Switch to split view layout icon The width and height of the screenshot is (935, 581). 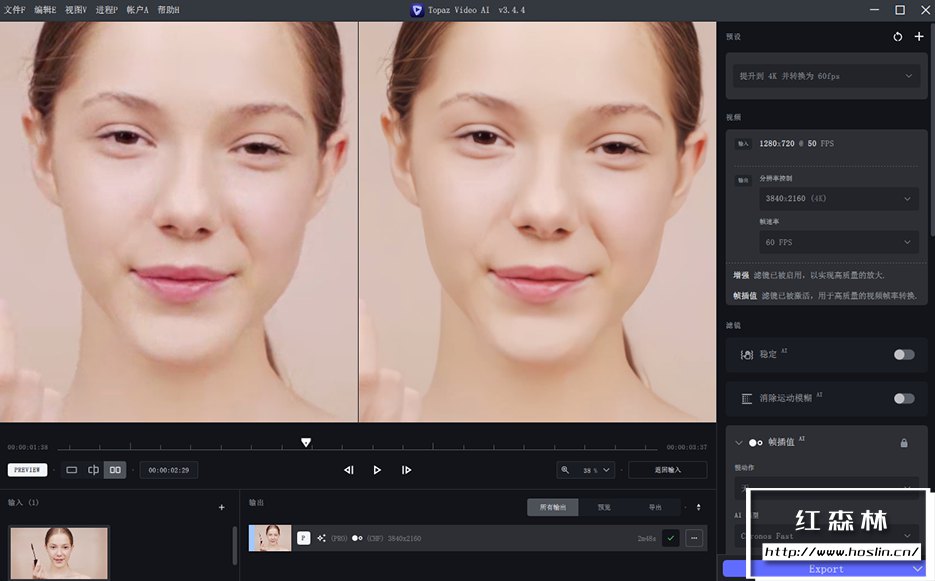coord(93,470)
